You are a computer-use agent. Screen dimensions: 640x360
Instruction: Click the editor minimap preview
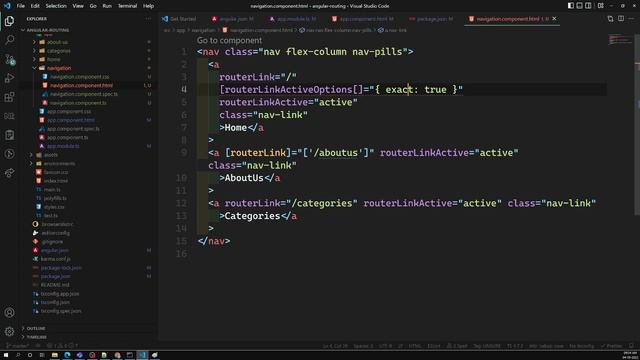pos(620,40)
